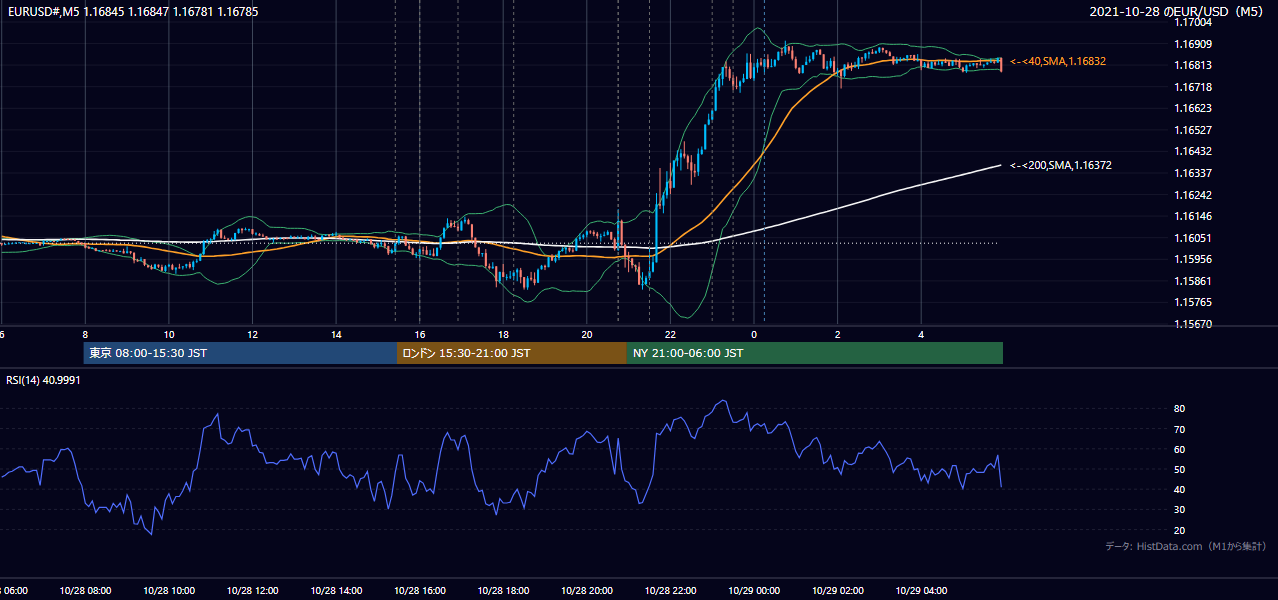The width and height of the screenshot is (1278, 600).
Task: Click the NY 21:00-06:00 JST session bar
Action: (815, 353)
